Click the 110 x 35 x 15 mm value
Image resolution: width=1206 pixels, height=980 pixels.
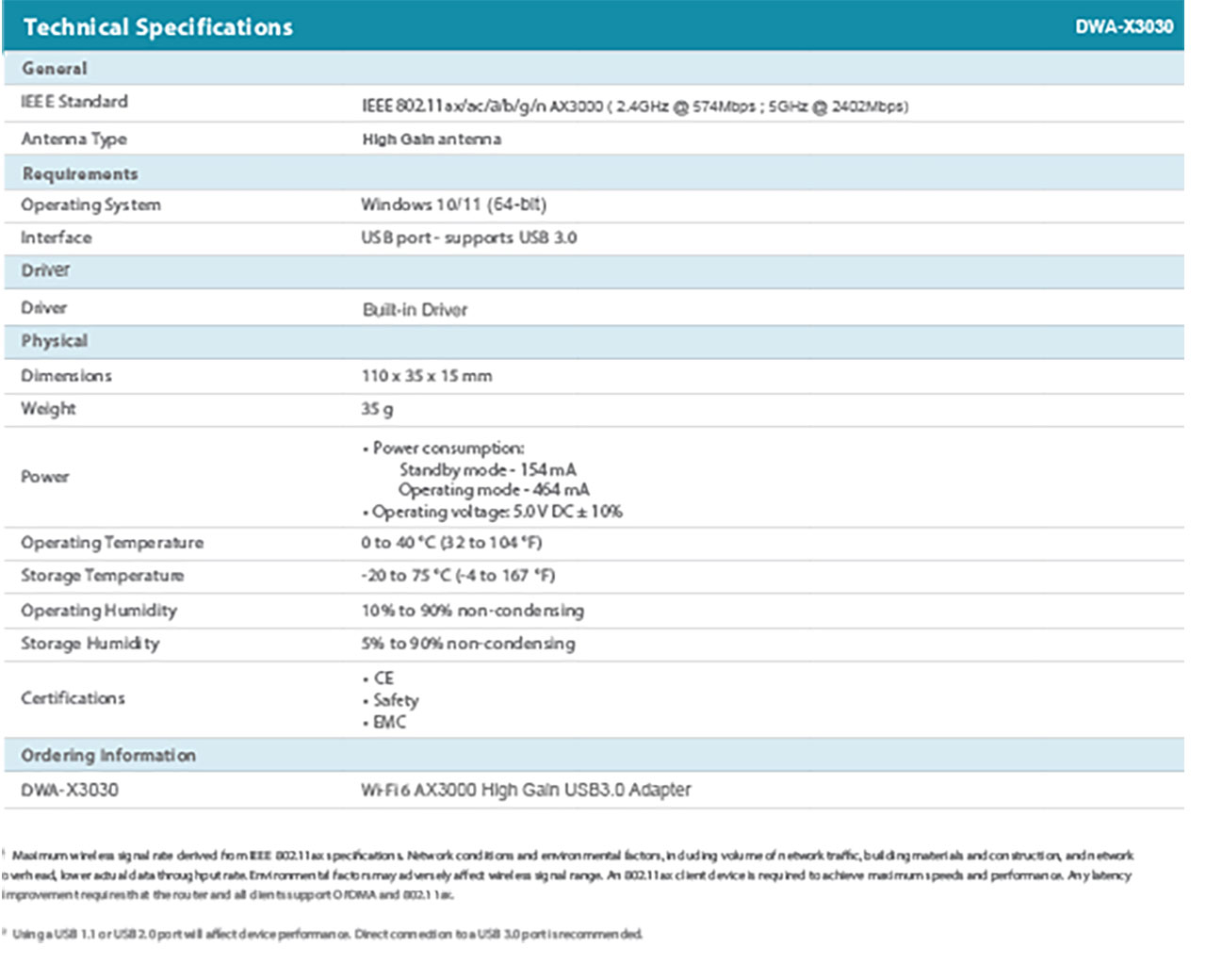click(427, 376)
